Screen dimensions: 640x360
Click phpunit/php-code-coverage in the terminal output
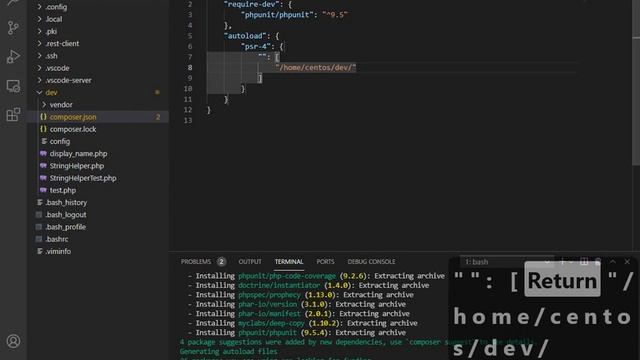pos(287,276)
